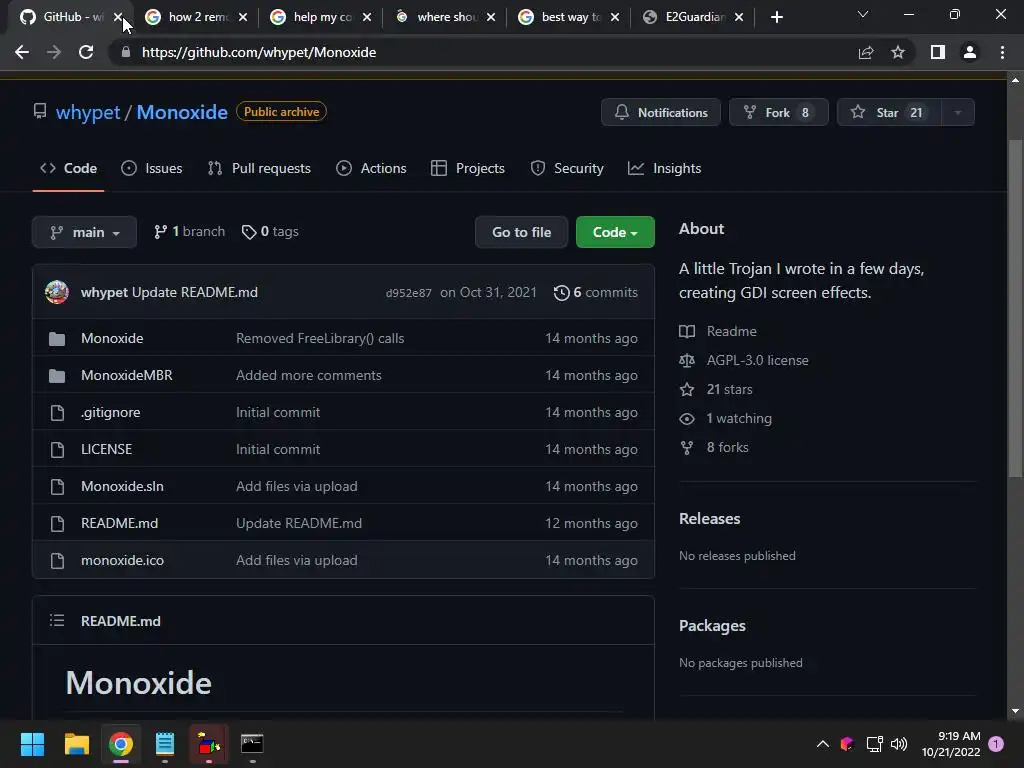
Task: Open the Chrome profile icon
Action: click(970, 52)
